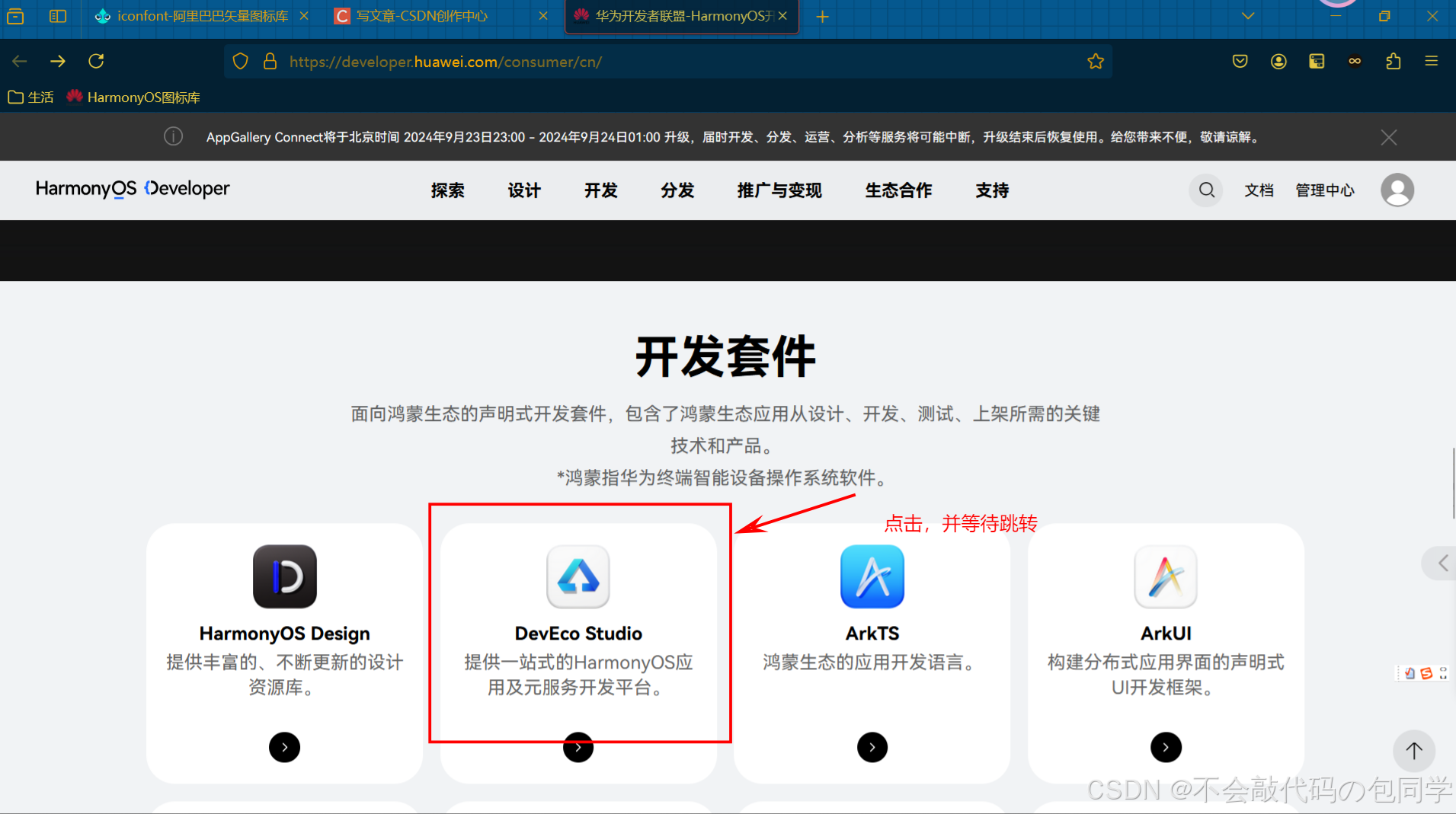Click the page vertical scrollbar
1456x814 pixels.
click(x=1453, y=484)
